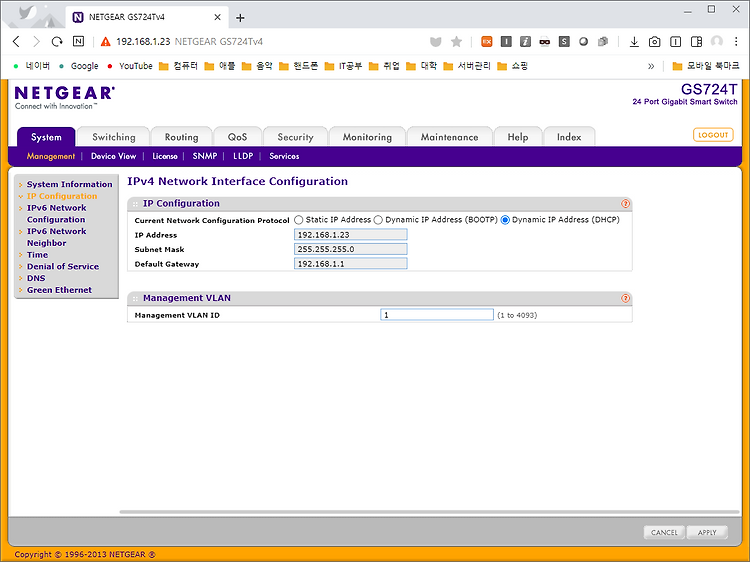Open the Help tab
750x562 pixels.
518,137
